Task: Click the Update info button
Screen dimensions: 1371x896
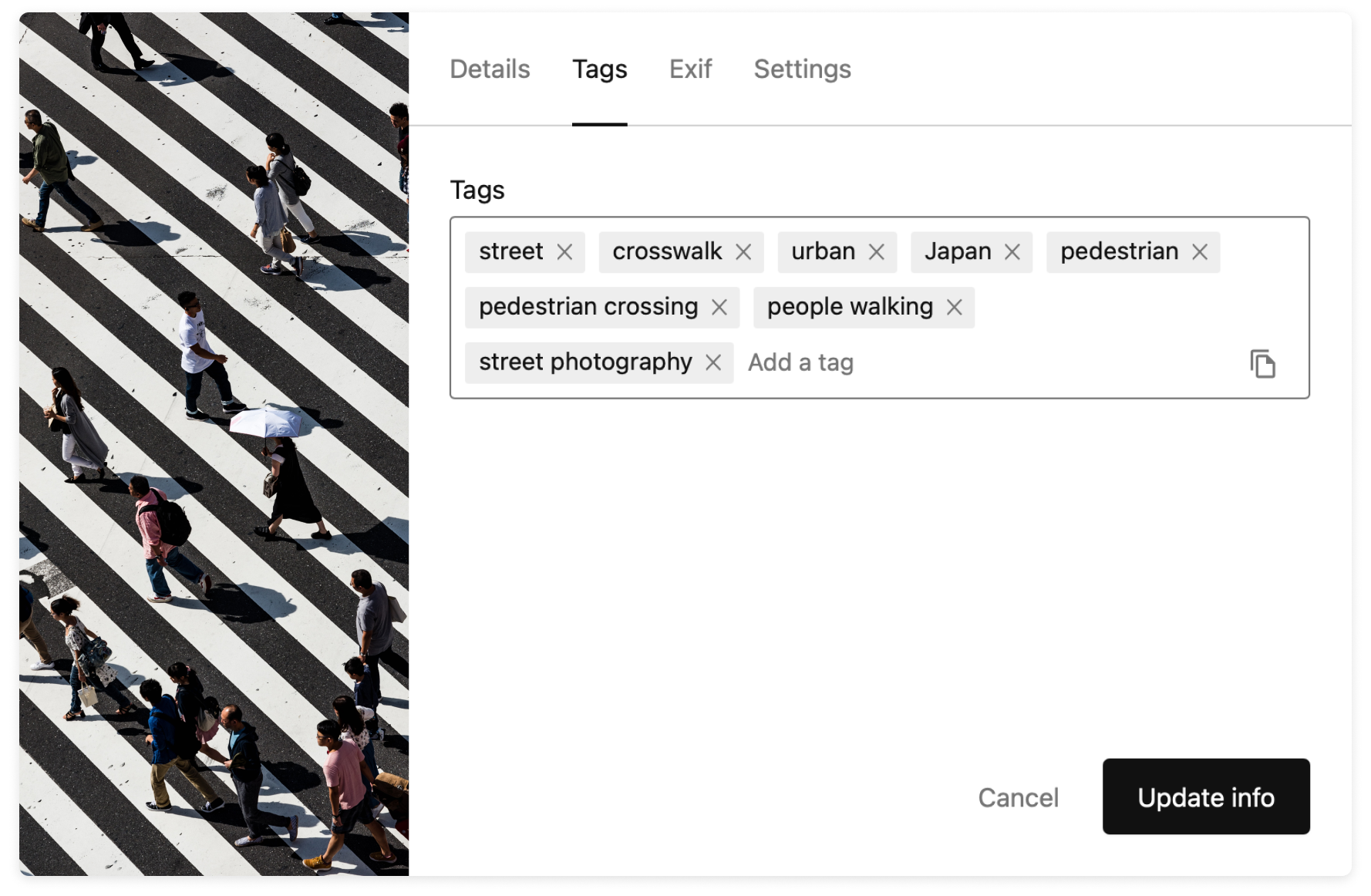Action: point(1206,797)
